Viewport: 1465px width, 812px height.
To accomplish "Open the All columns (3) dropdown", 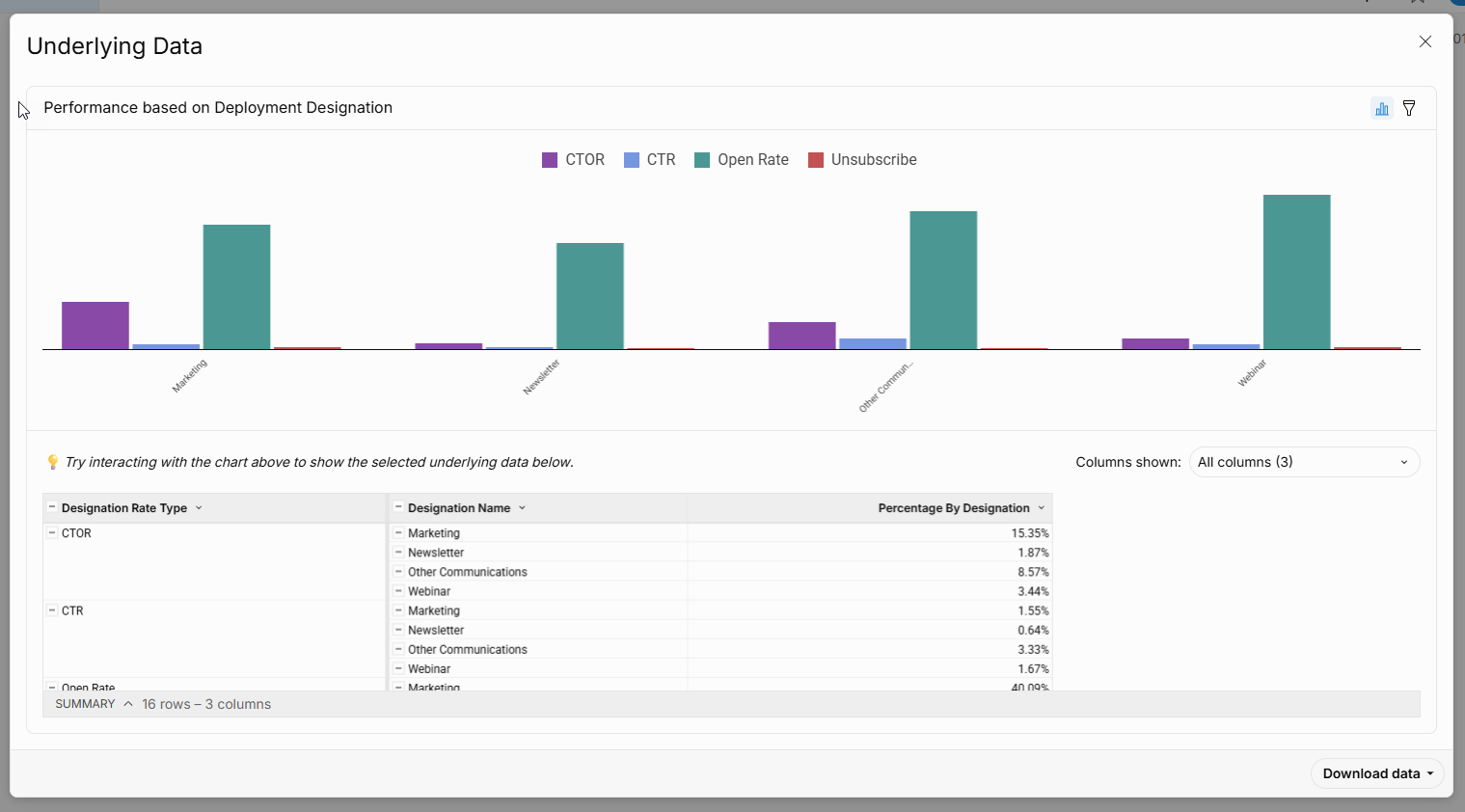I will [1303, 462].
